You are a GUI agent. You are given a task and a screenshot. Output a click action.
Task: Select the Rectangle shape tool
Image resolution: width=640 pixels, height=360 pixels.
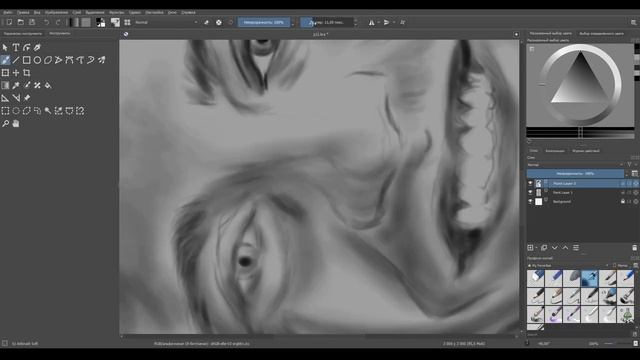27,60
